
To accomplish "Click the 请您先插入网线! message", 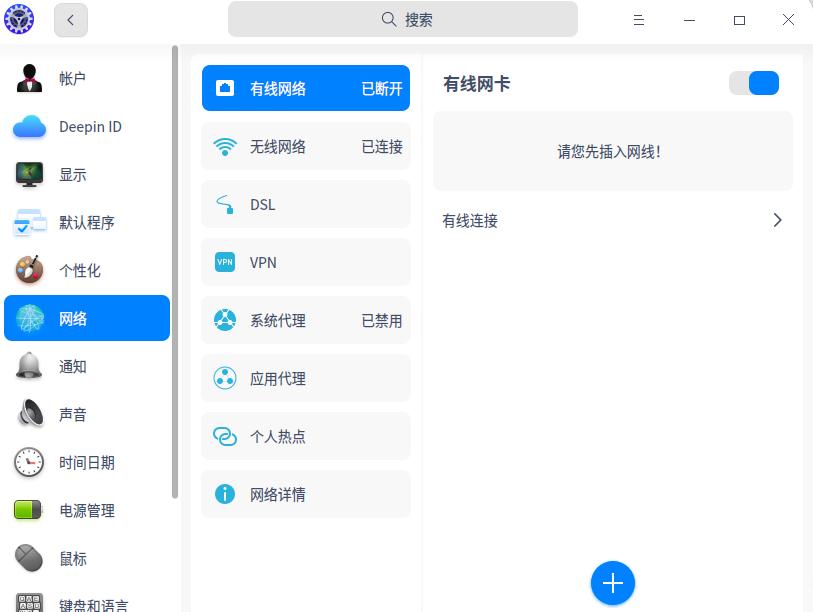I will (609, 151).
